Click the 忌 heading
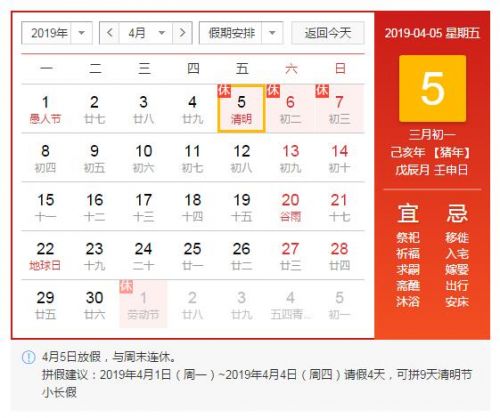Viewport: 500px width, 418px height. tap(457, 213)
